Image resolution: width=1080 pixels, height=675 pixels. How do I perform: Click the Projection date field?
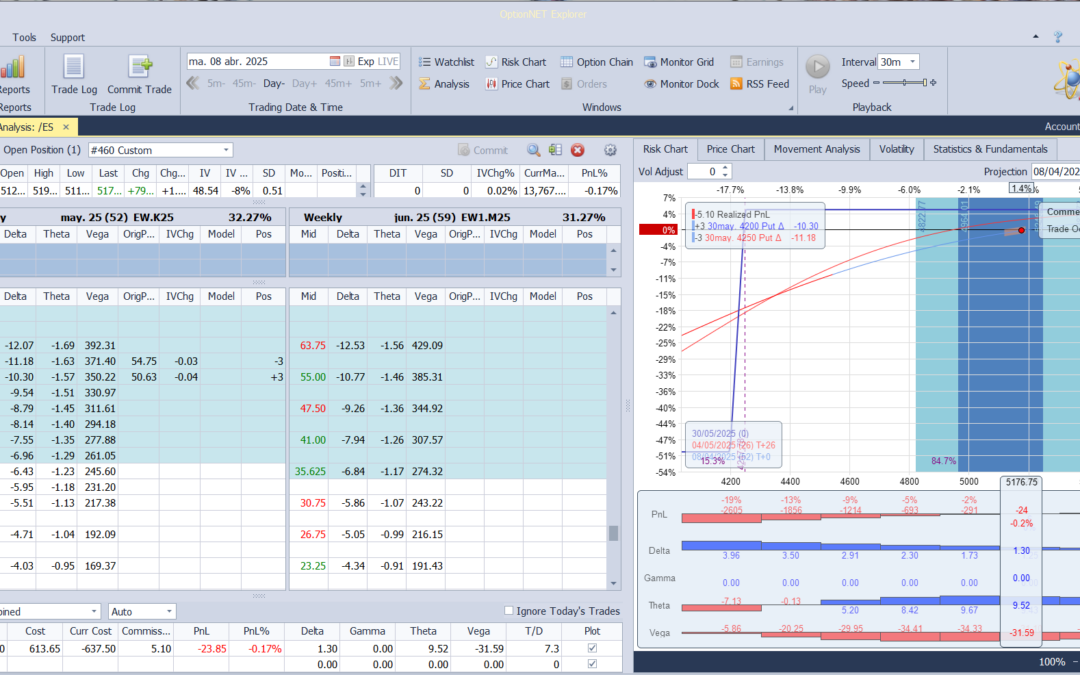(1055, 172)
